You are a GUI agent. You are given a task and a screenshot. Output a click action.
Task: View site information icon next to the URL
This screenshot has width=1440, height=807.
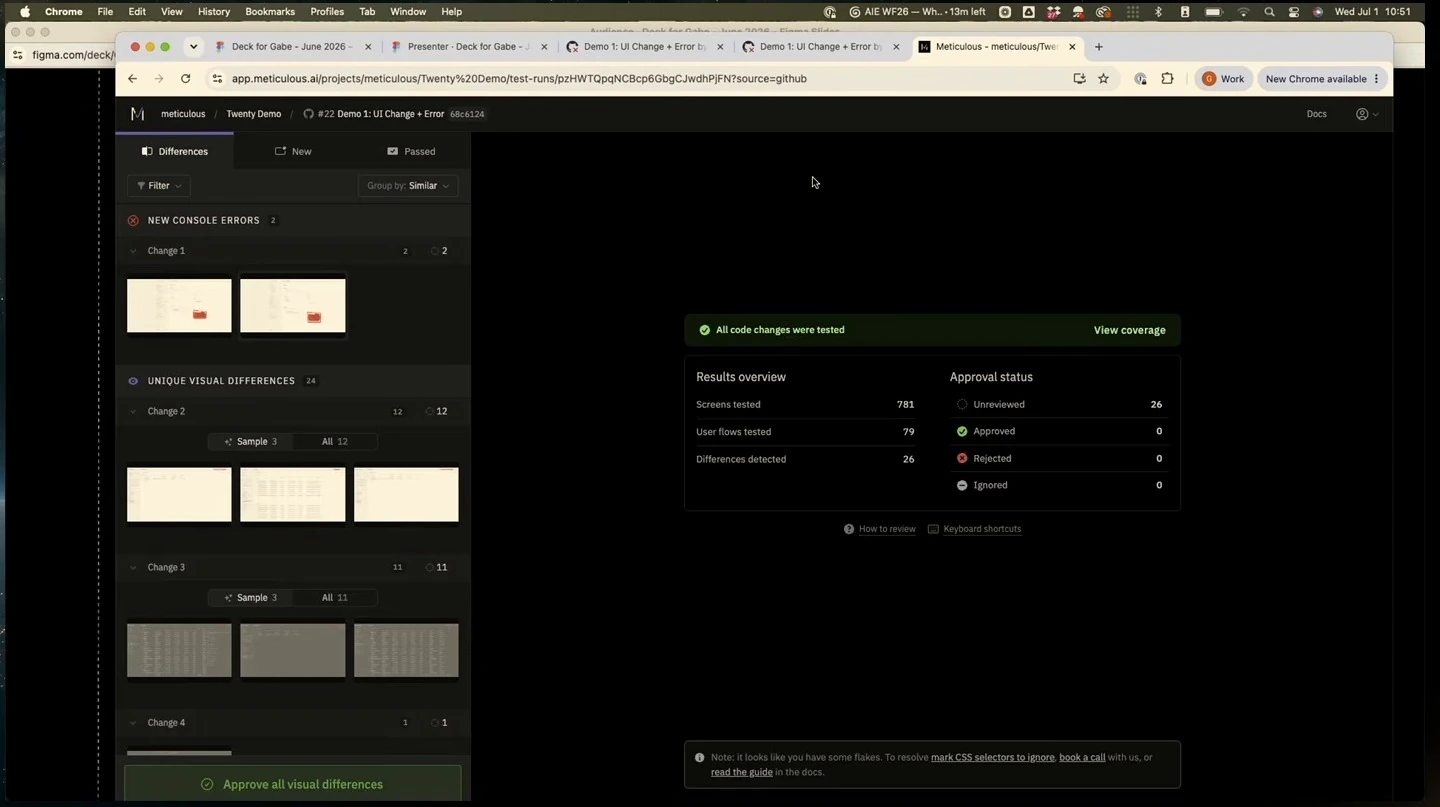217,79
